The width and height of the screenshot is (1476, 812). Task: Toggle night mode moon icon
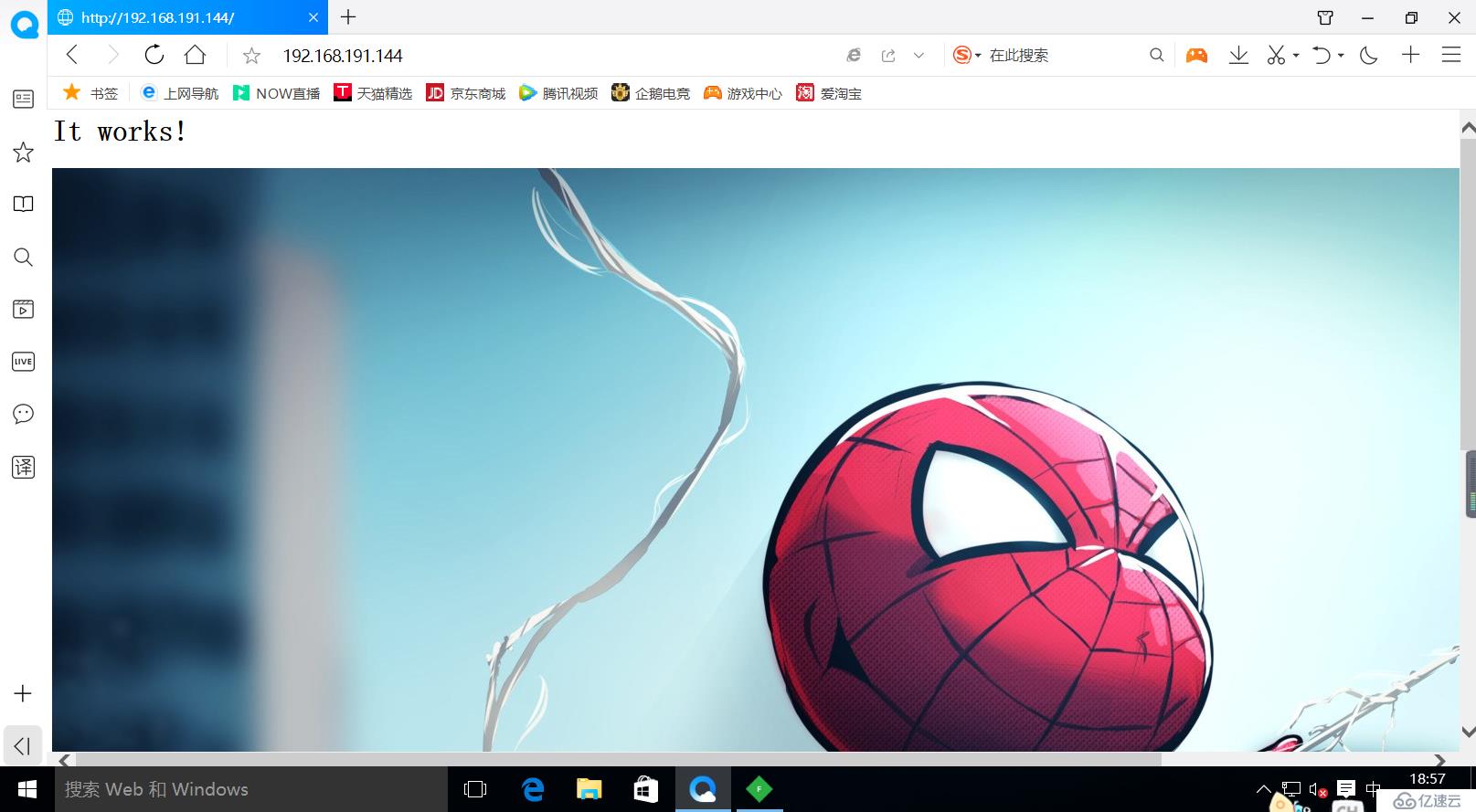1368,56
